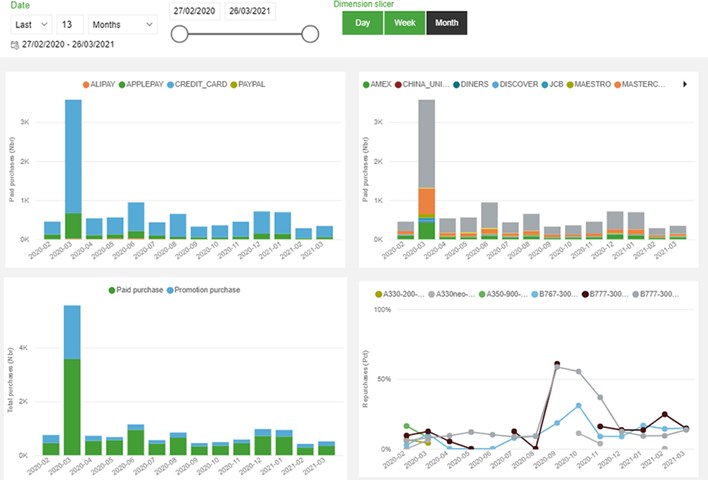This screenshot has width=708, height=480.
Task: Open the Months period dropdown
Action: tap(123, 24)
